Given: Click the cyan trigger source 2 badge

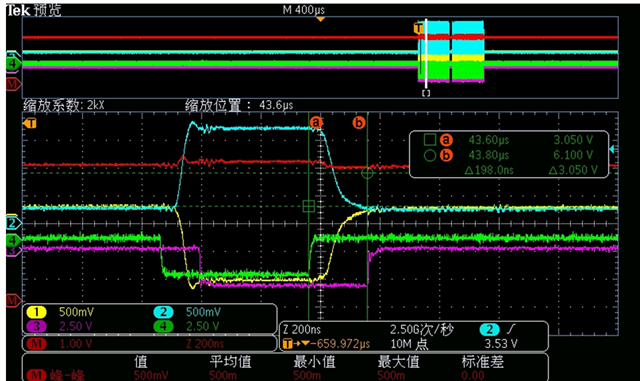Looking at the screenshot, I should click(x=489, y=330).
